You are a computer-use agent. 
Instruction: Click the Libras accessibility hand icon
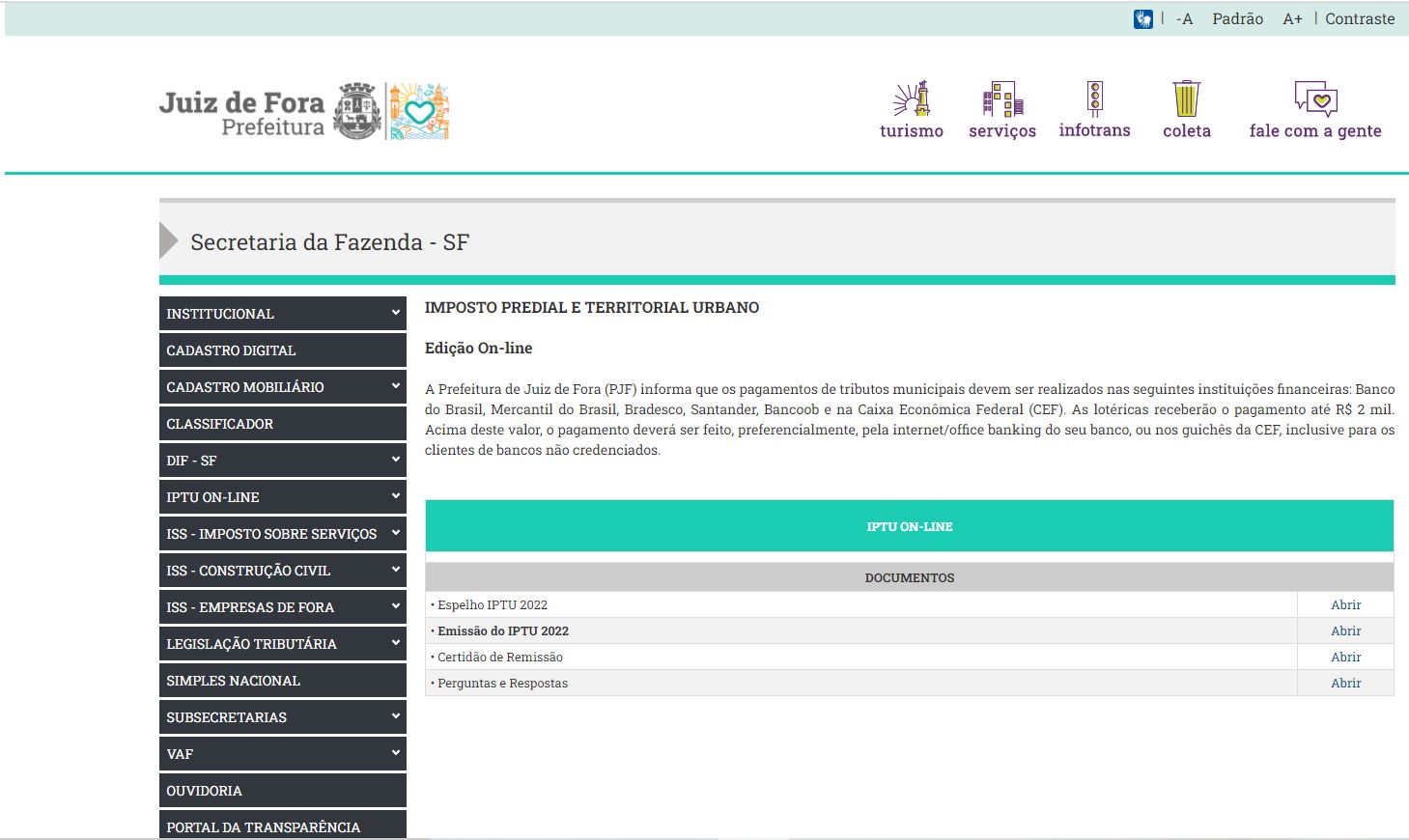1142,19
